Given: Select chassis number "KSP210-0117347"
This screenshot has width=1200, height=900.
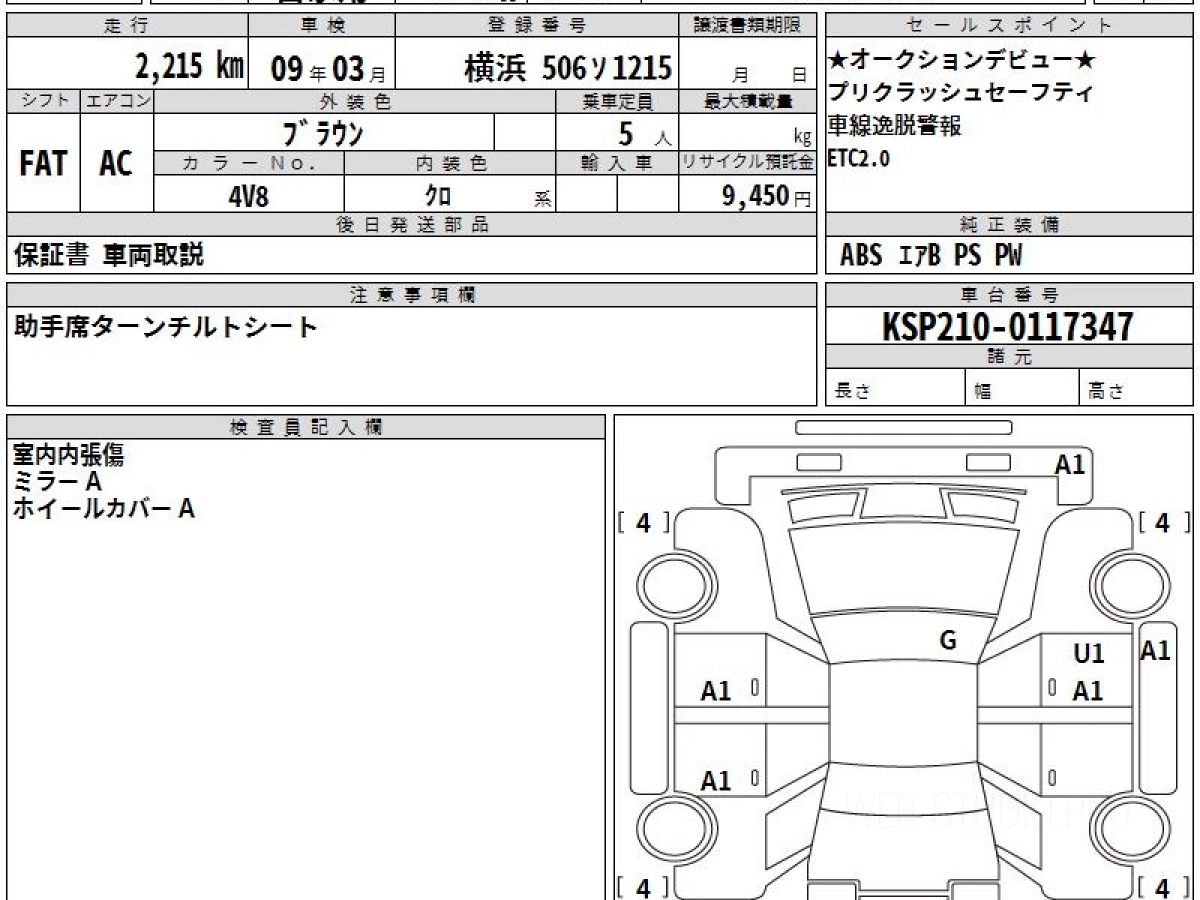Looking at the screenshot, I should pos(1008,327).
